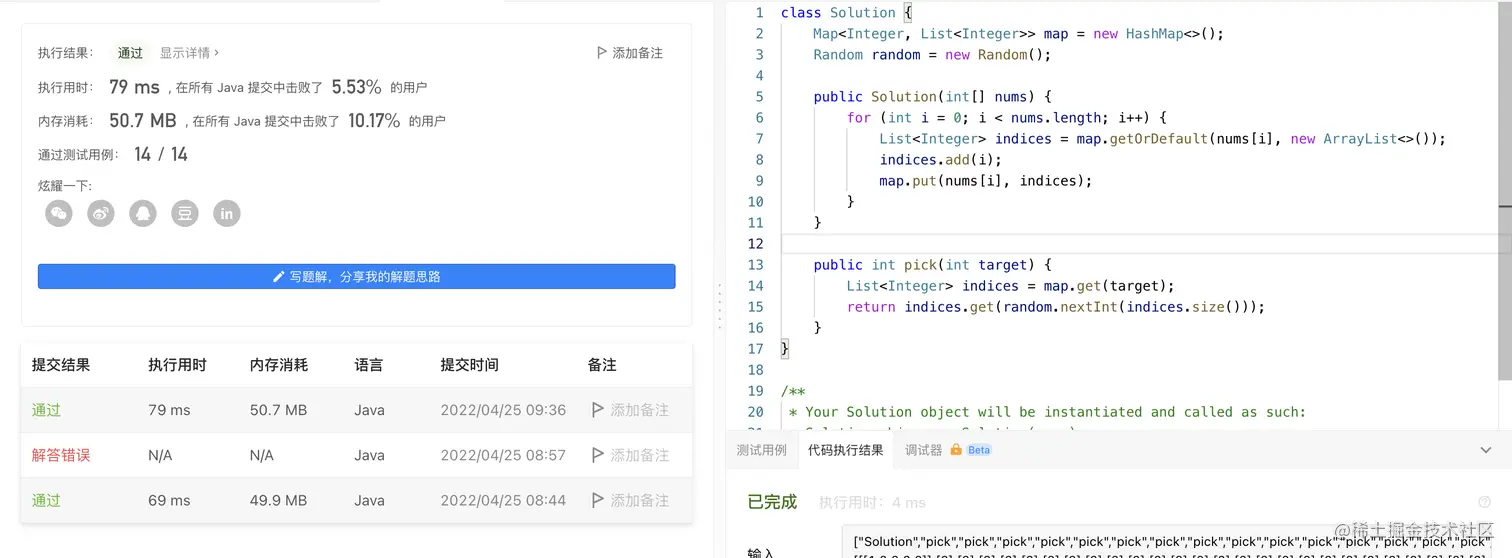
Task: Click the 5.53% runtime percentile
Action: (357, 87)
